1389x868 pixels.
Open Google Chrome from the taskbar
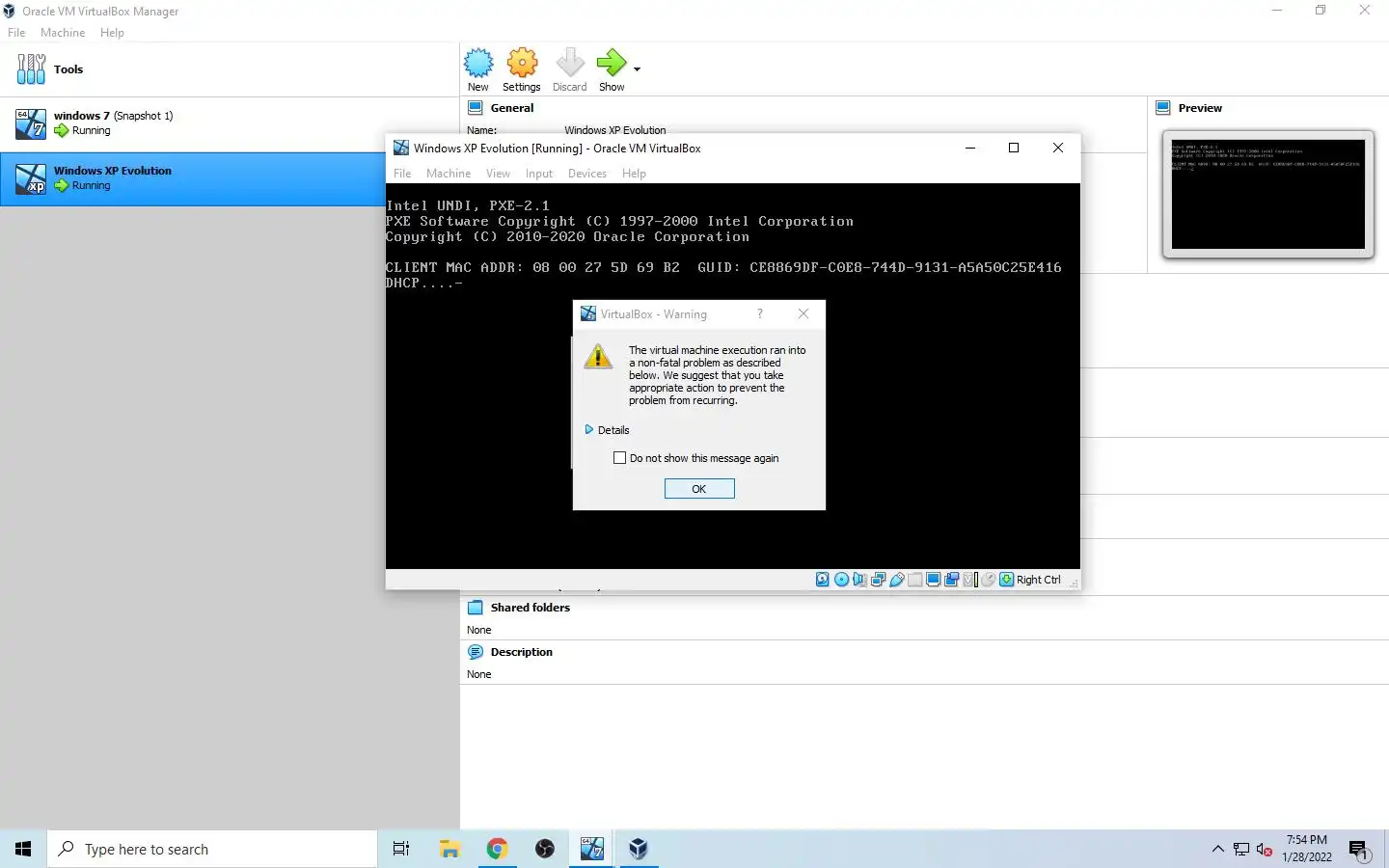[x=497, y=849]
